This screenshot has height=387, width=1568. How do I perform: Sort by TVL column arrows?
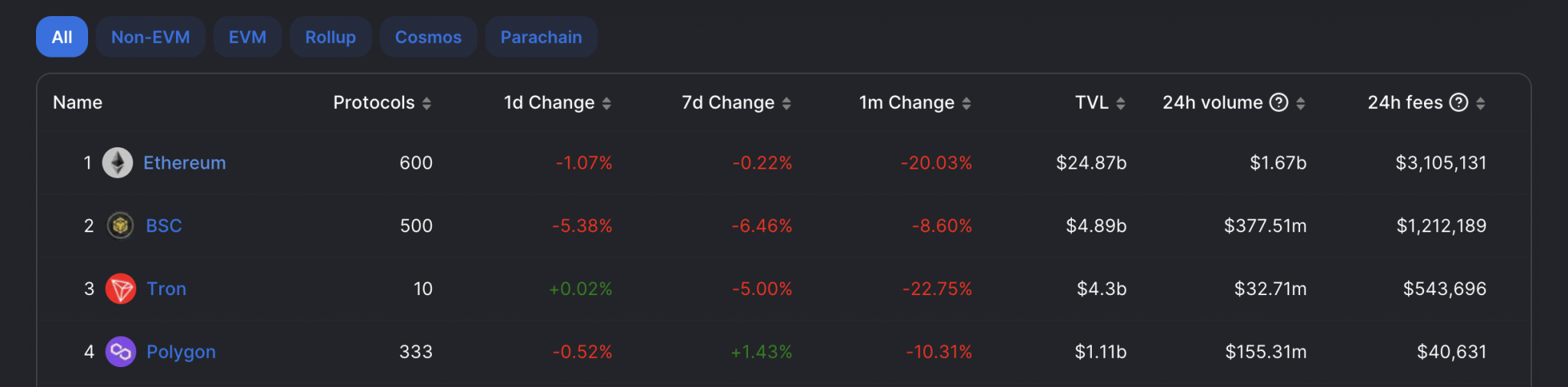pyautogui.click(x=1120, y=103)
